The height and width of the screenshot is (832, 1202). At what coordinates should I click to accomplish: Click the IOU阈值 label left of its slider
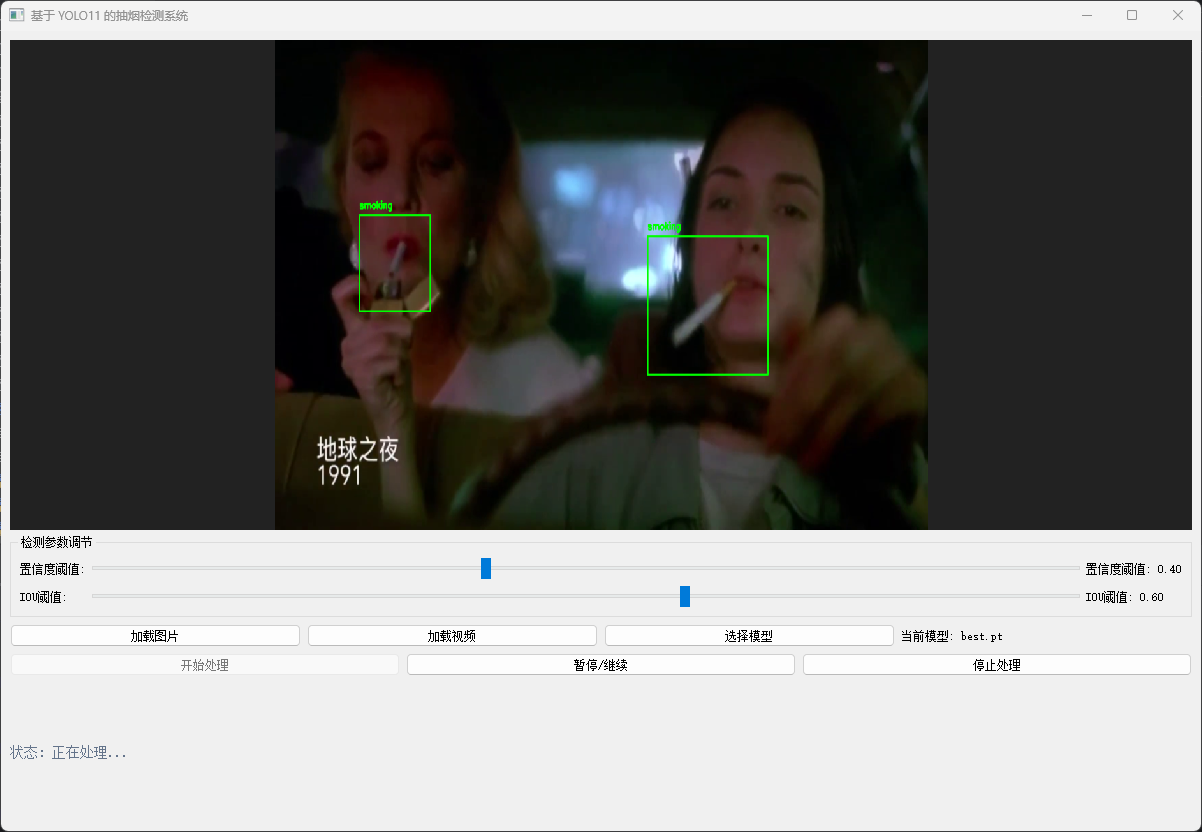point(43,597)
